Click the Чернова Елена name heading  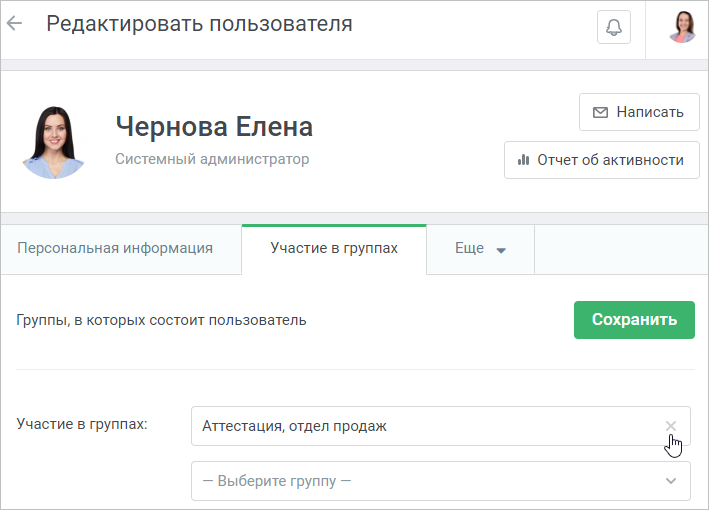pyautogui.click(x=214, y=127)
